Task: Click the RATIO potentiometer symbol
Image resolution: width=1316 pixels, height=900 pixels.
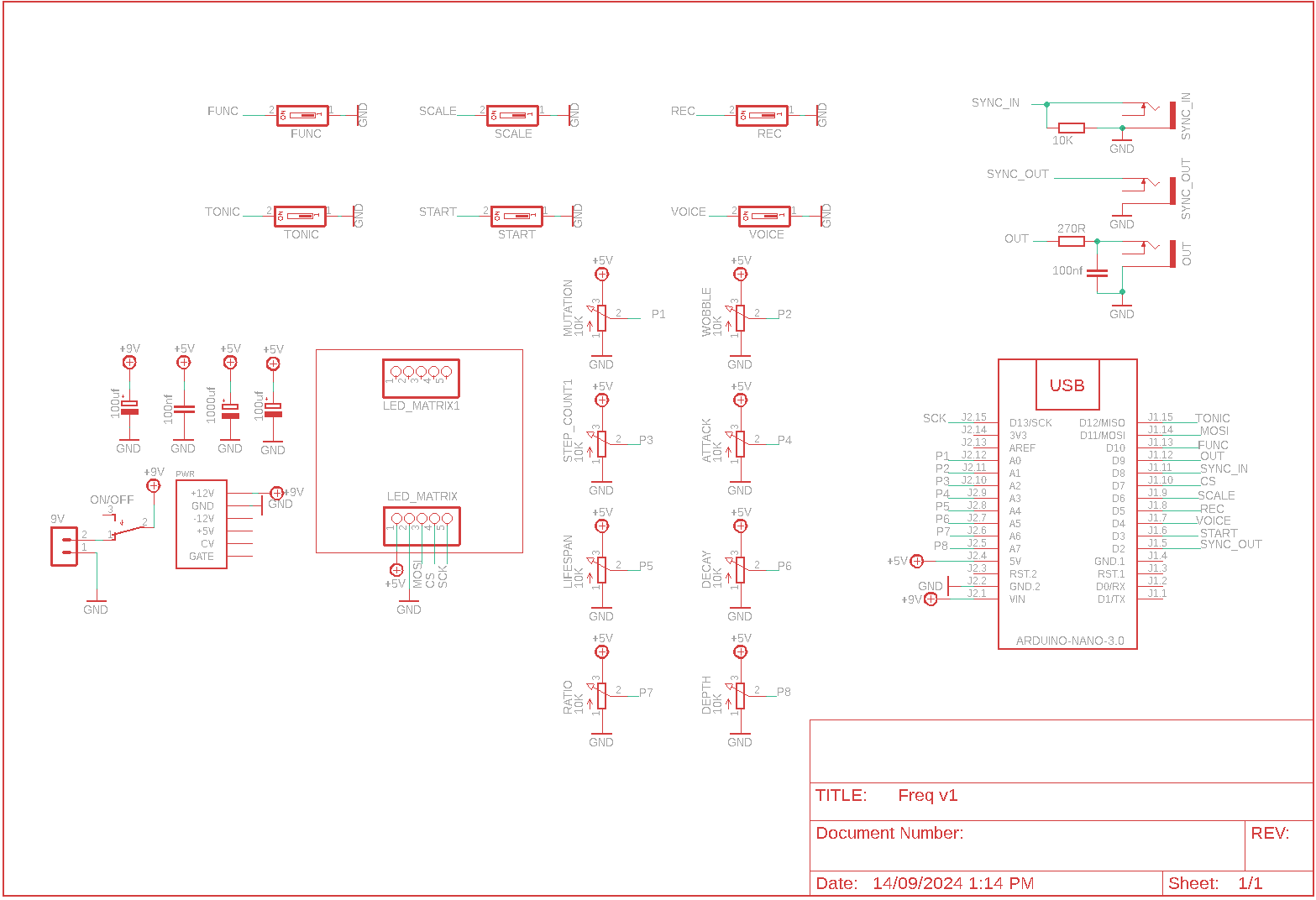Action: coord(600,696)
